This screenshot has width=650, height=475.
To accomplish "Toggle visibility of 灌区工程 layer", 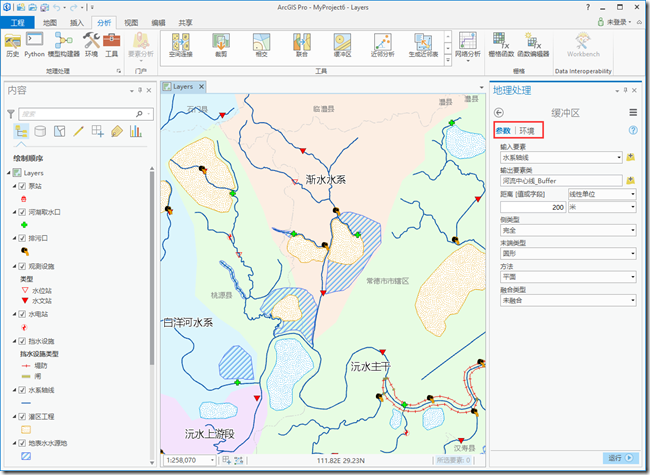I will 22,417.
